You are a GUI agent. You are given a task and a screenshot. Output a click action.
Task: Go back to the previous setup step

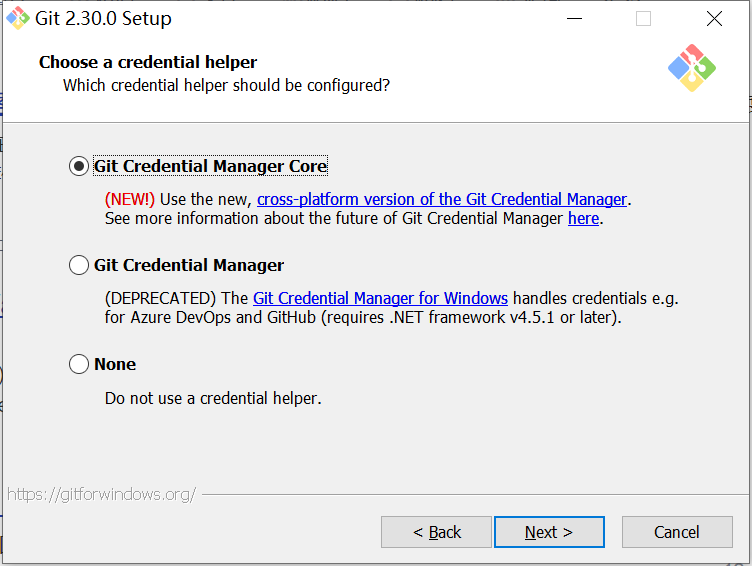click(436, 532)
